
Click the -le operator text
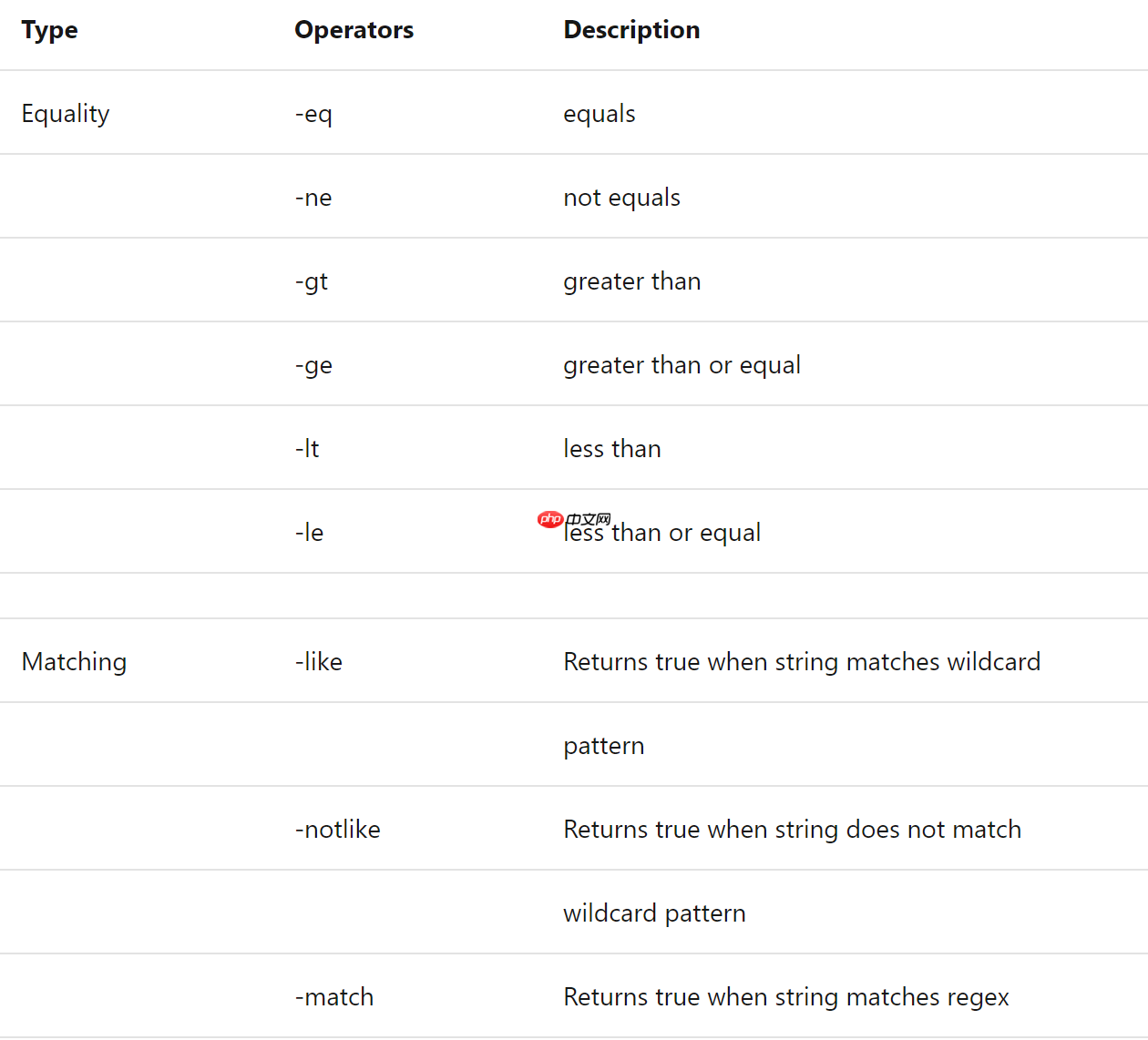tap(309, 533)
